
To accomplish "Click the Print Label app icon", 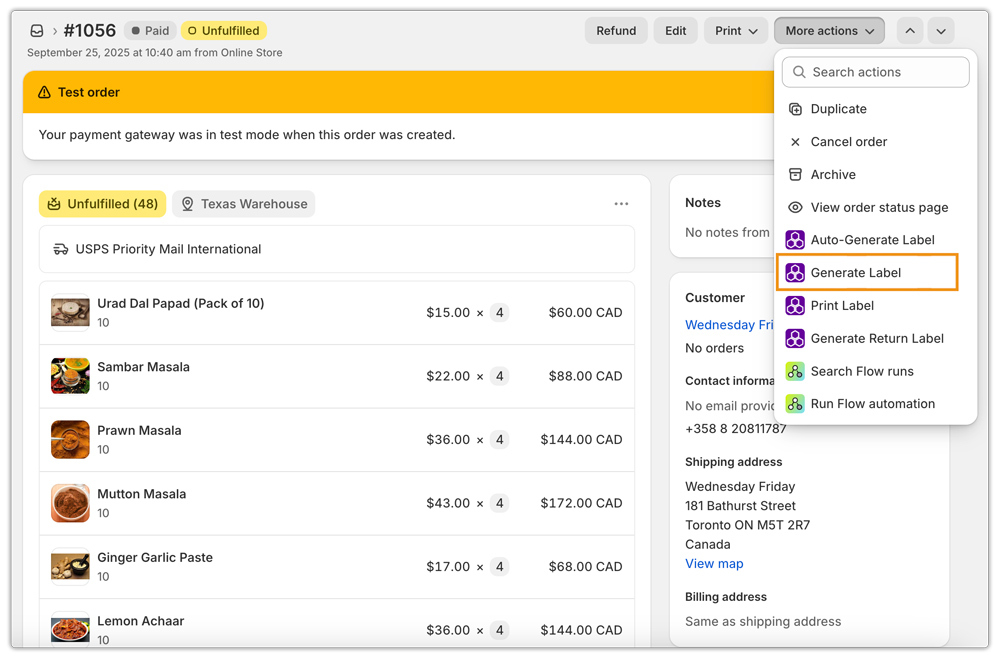I will pyautogui.click(x=795, y=306).
